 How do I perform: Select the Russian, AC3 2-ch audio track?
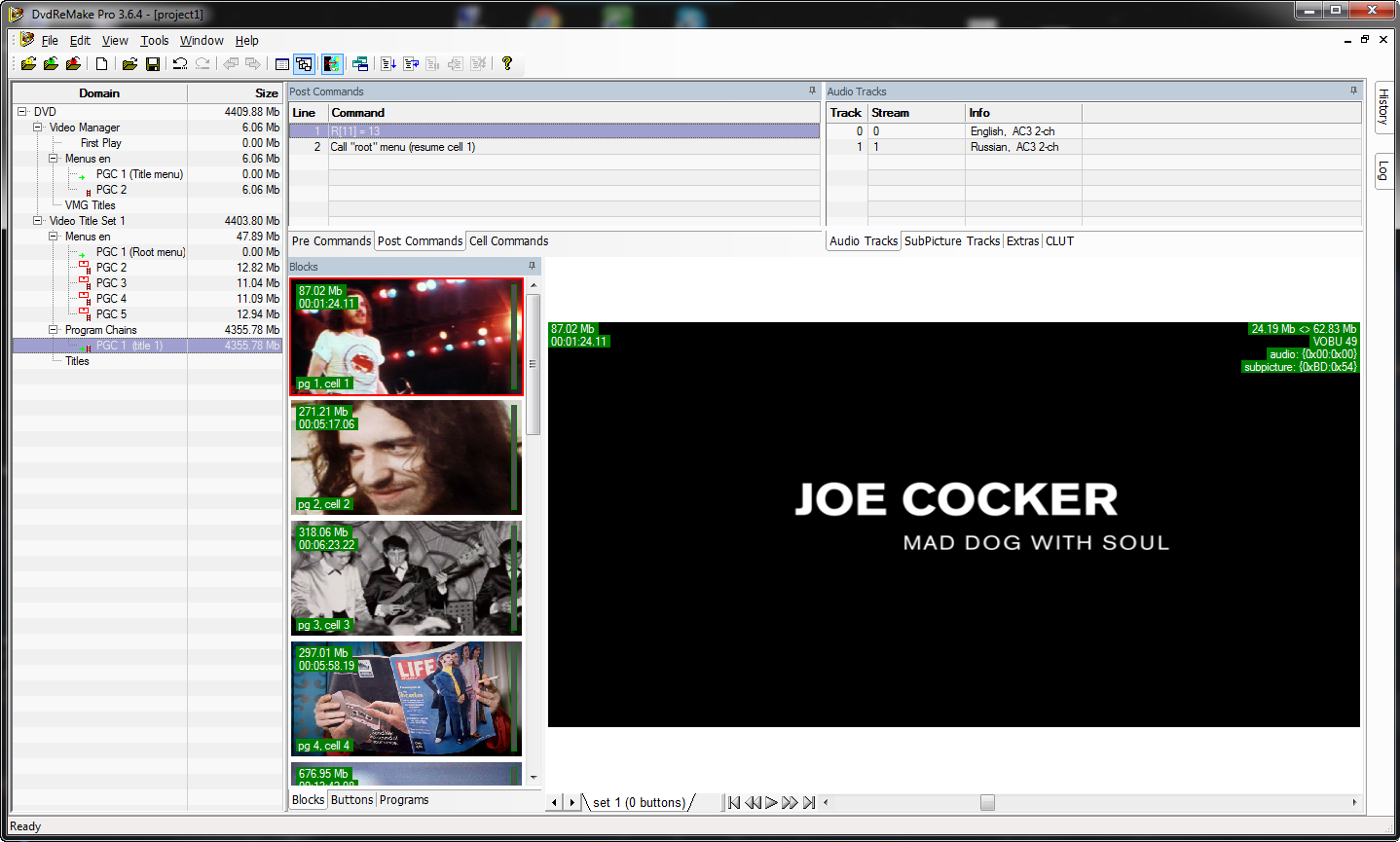1093,147
